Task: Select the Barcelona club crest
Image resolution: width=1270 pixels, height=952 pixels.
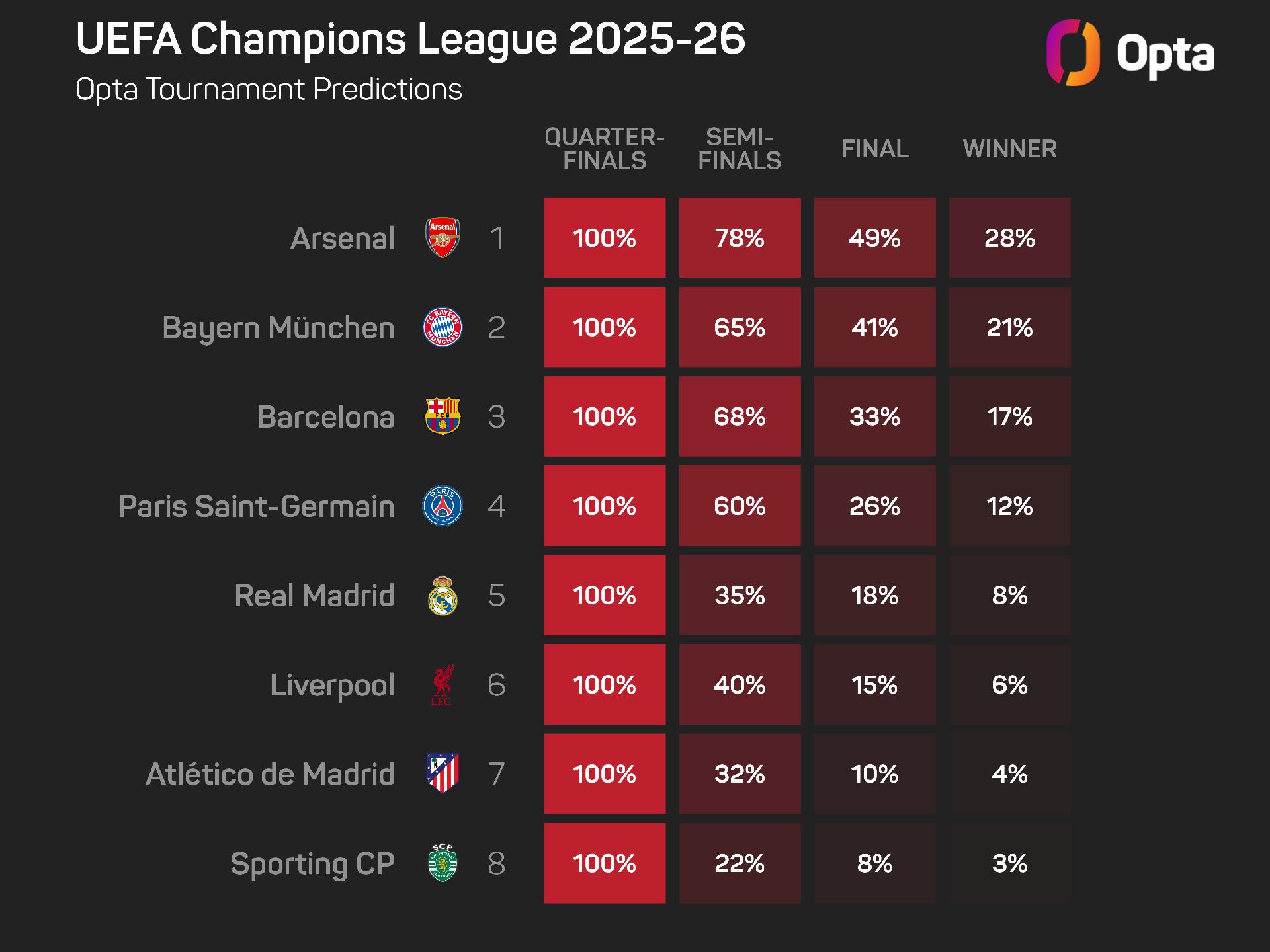Action: coord(443,416)
